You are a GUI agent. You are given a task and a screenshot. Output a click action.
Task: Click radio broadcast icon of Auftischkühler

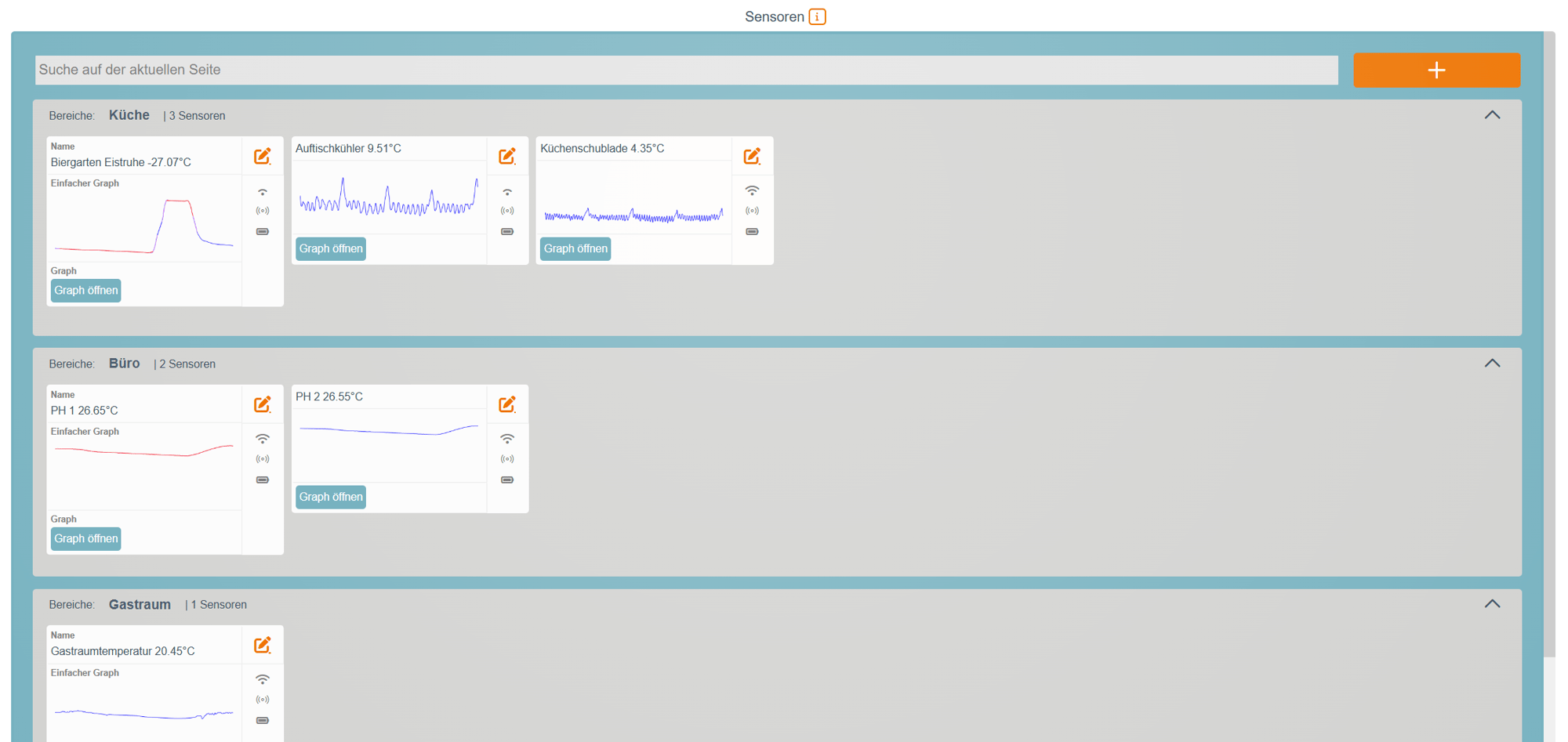(x=507, y=211)
